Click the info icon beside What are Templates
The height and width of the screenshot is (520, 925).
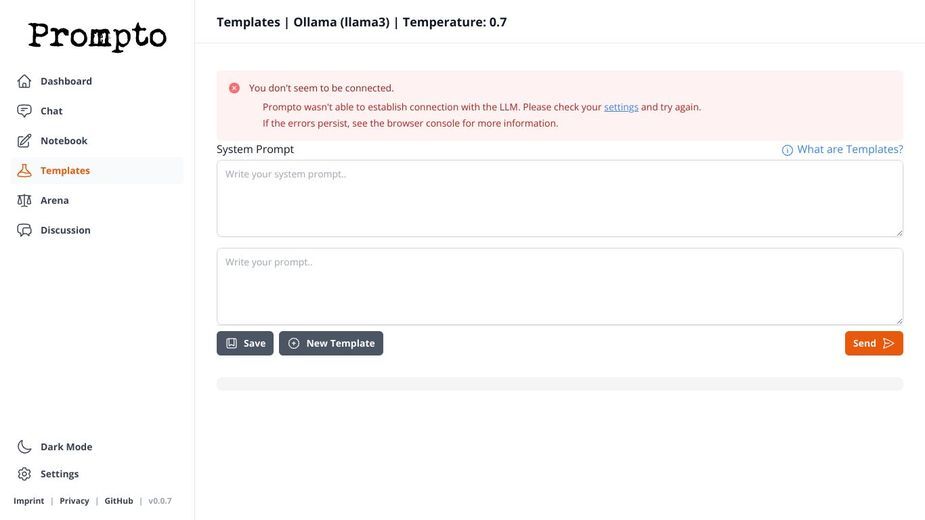coord(787,150)
